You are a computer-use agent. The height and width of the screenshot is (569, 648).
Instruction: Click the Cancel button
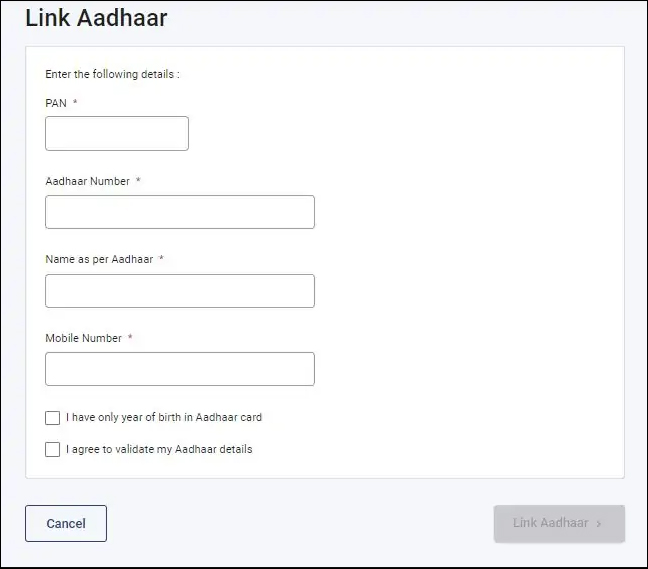point(66,524)
